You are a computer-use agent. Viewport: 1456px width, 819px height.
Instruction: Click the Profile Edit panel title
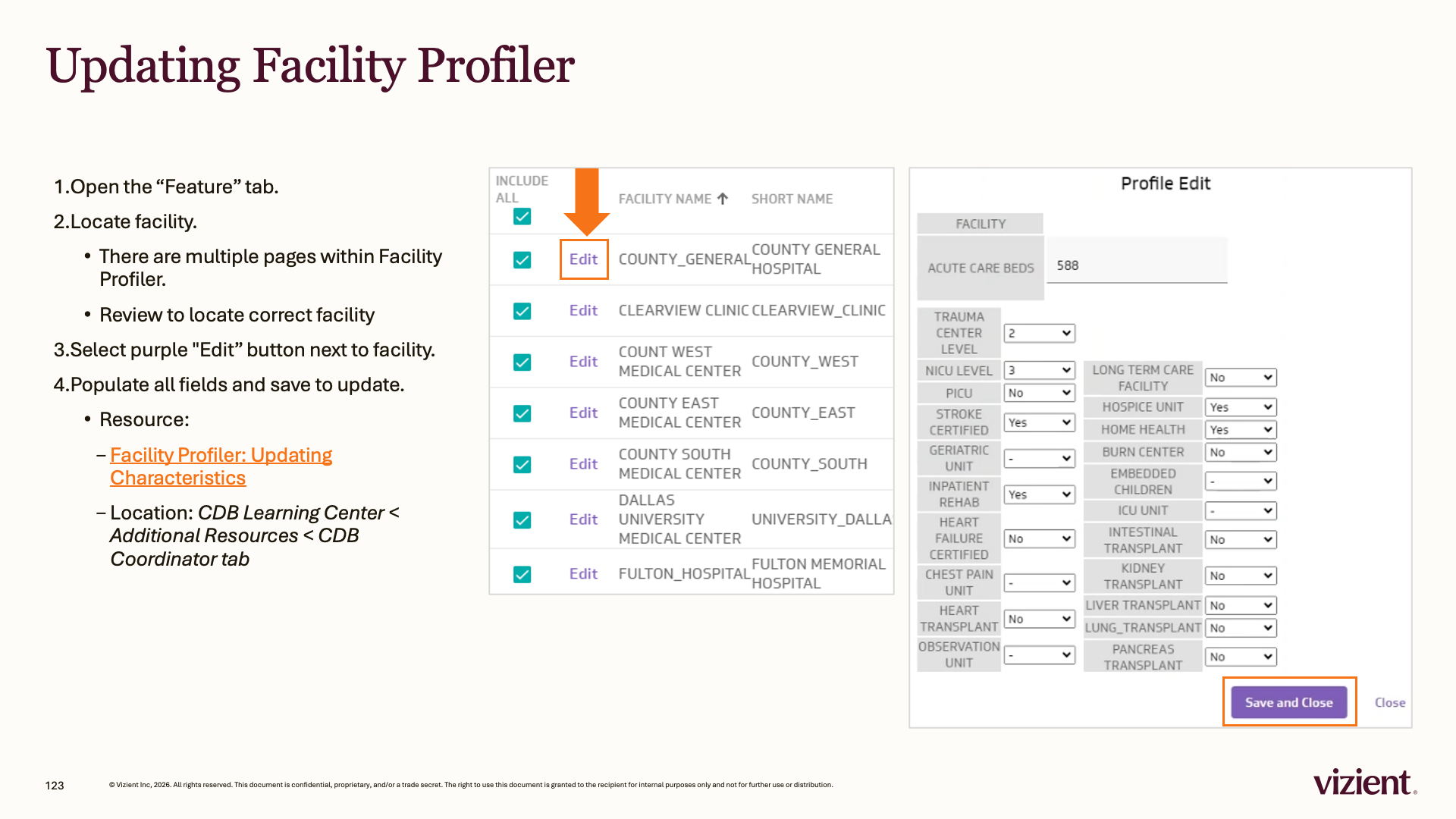[x=1165, y=184]
